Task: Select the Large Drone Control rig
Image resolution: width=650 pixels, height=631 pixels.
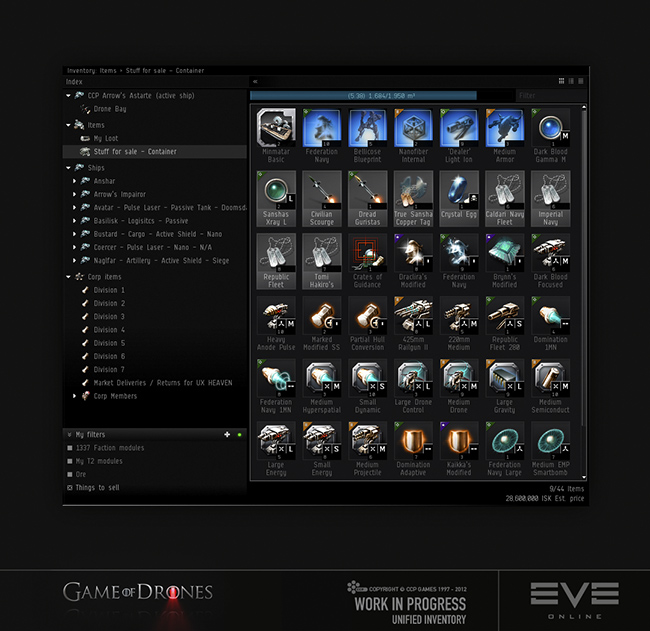Action: pos(413,378)
